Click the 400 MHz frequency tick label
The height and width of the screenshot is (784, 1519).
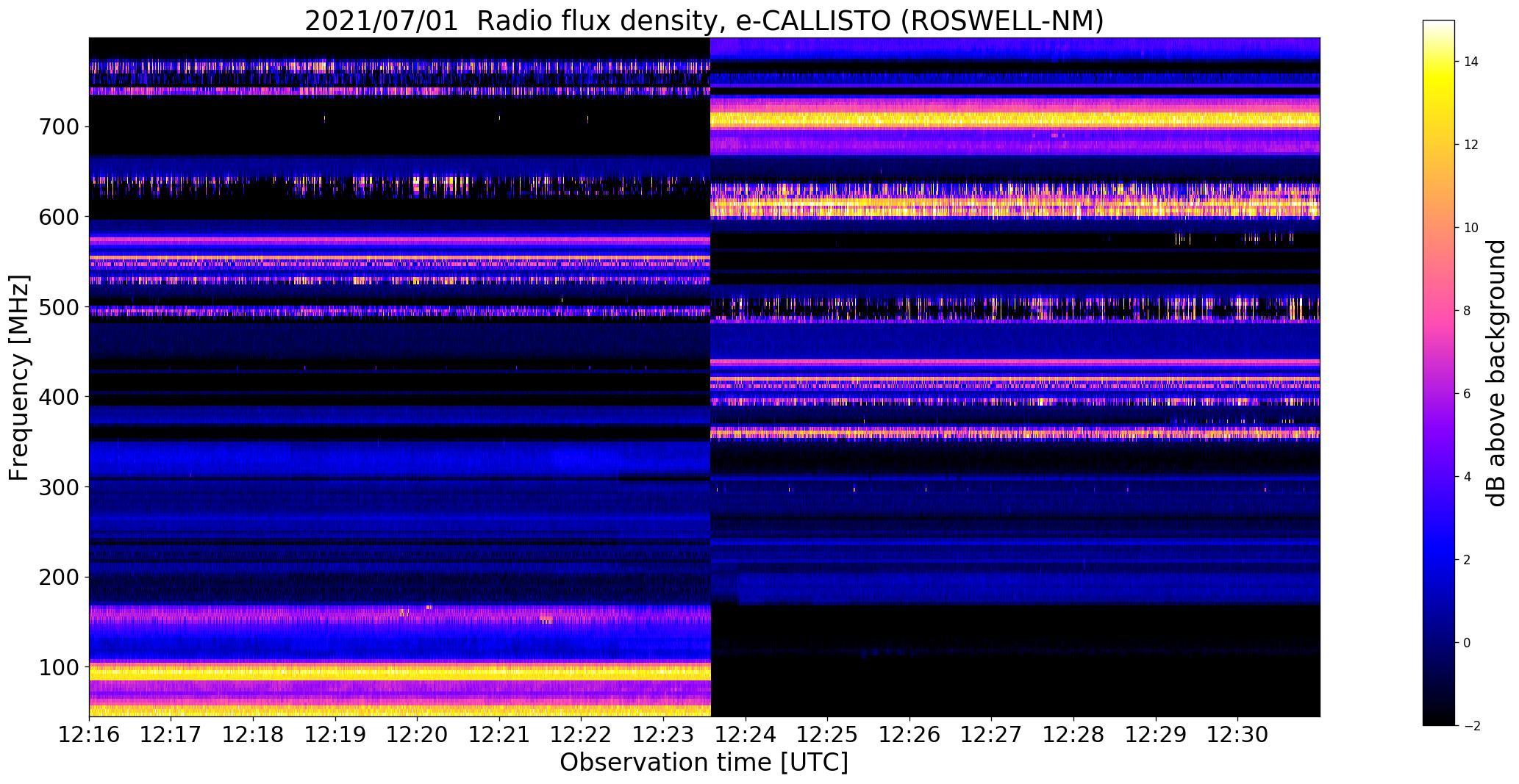57,397
